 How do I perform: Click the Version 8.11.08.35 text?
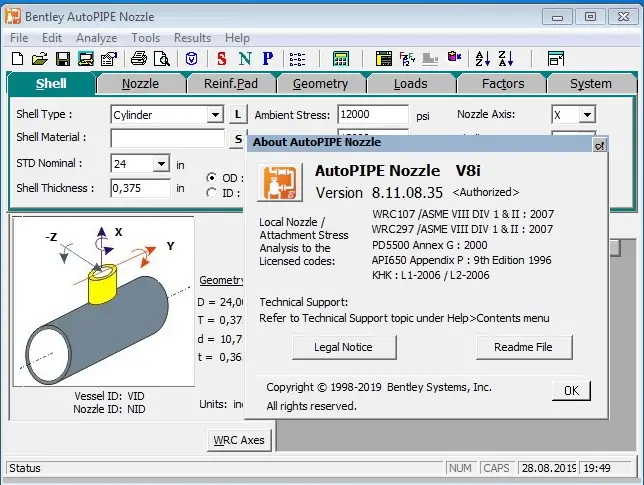[x=379, y=193]
